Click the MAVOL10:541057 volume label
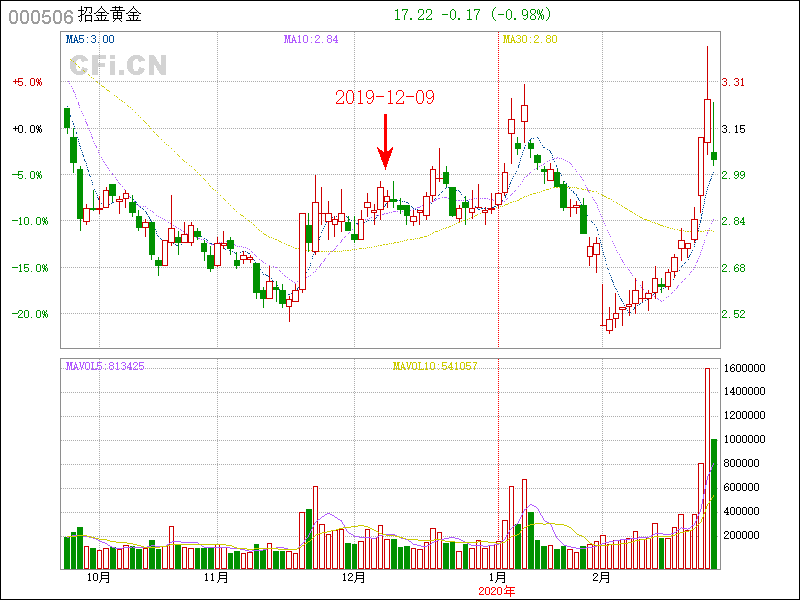 tap(434, 367)
